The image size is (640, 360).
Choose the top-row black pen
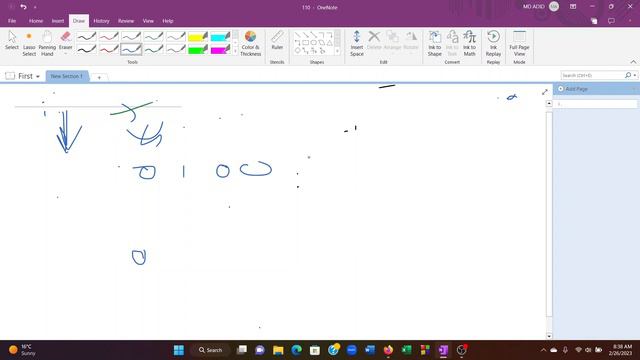click(87, 37)
